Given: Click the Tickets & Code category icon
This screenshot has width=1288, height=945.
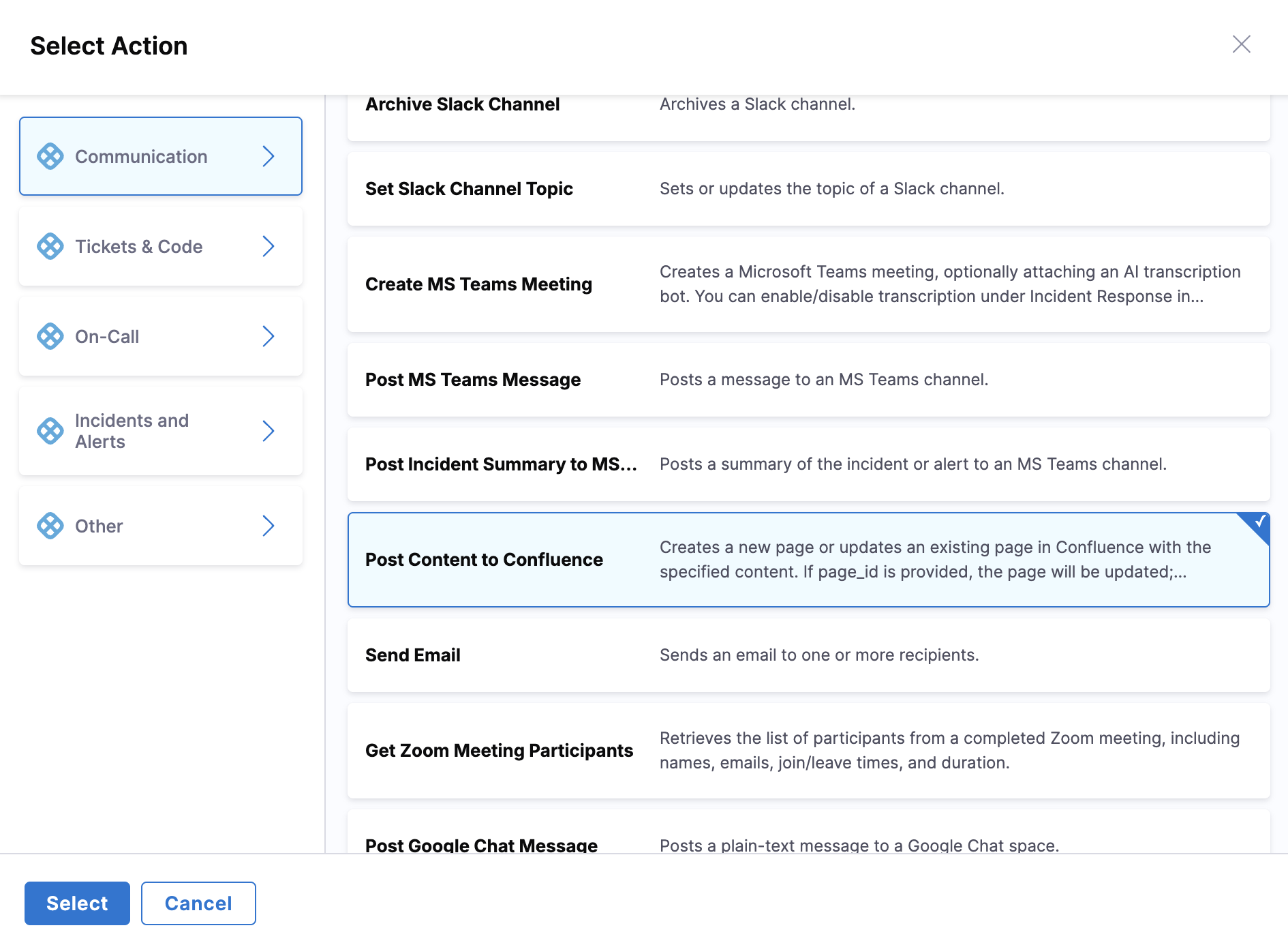Looking at the screenshot, I should click(50, 246).
